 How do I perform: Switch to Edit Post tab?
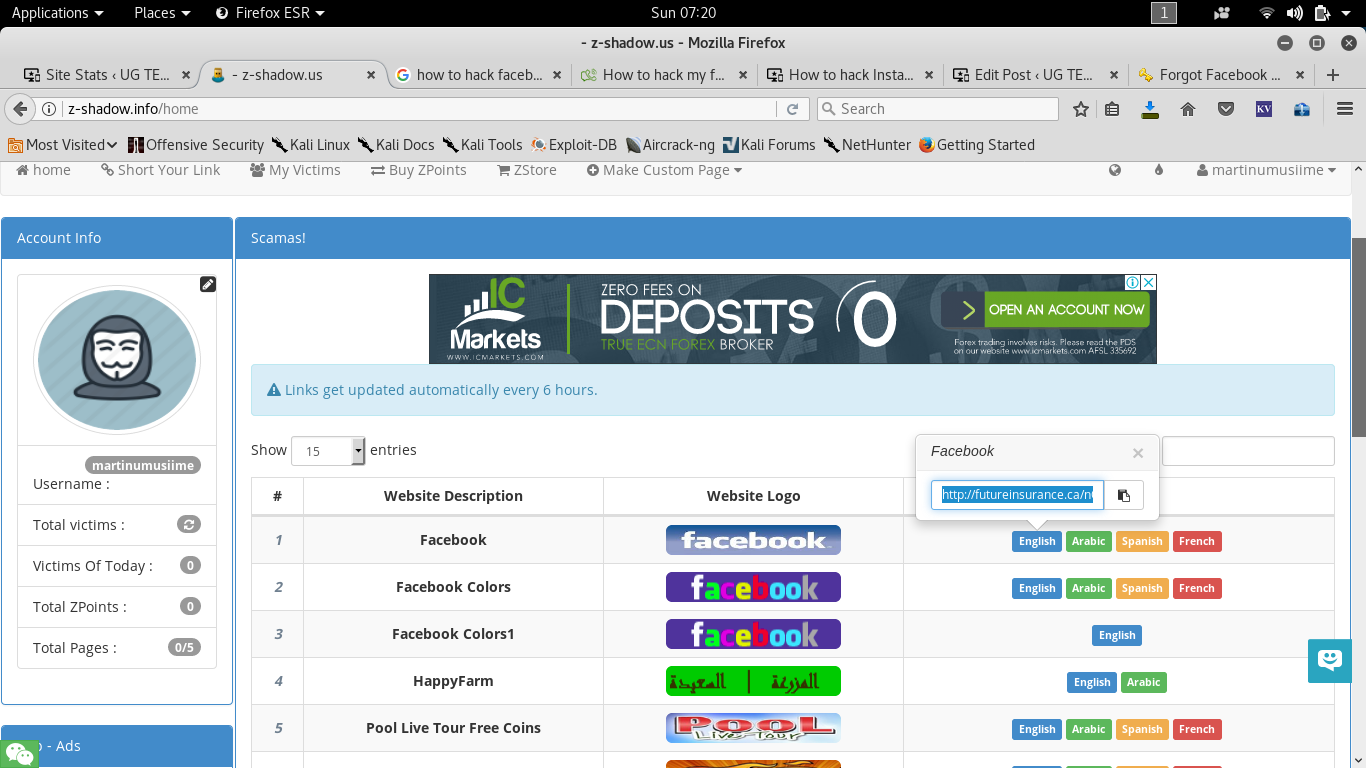(x=1037, y=75)
